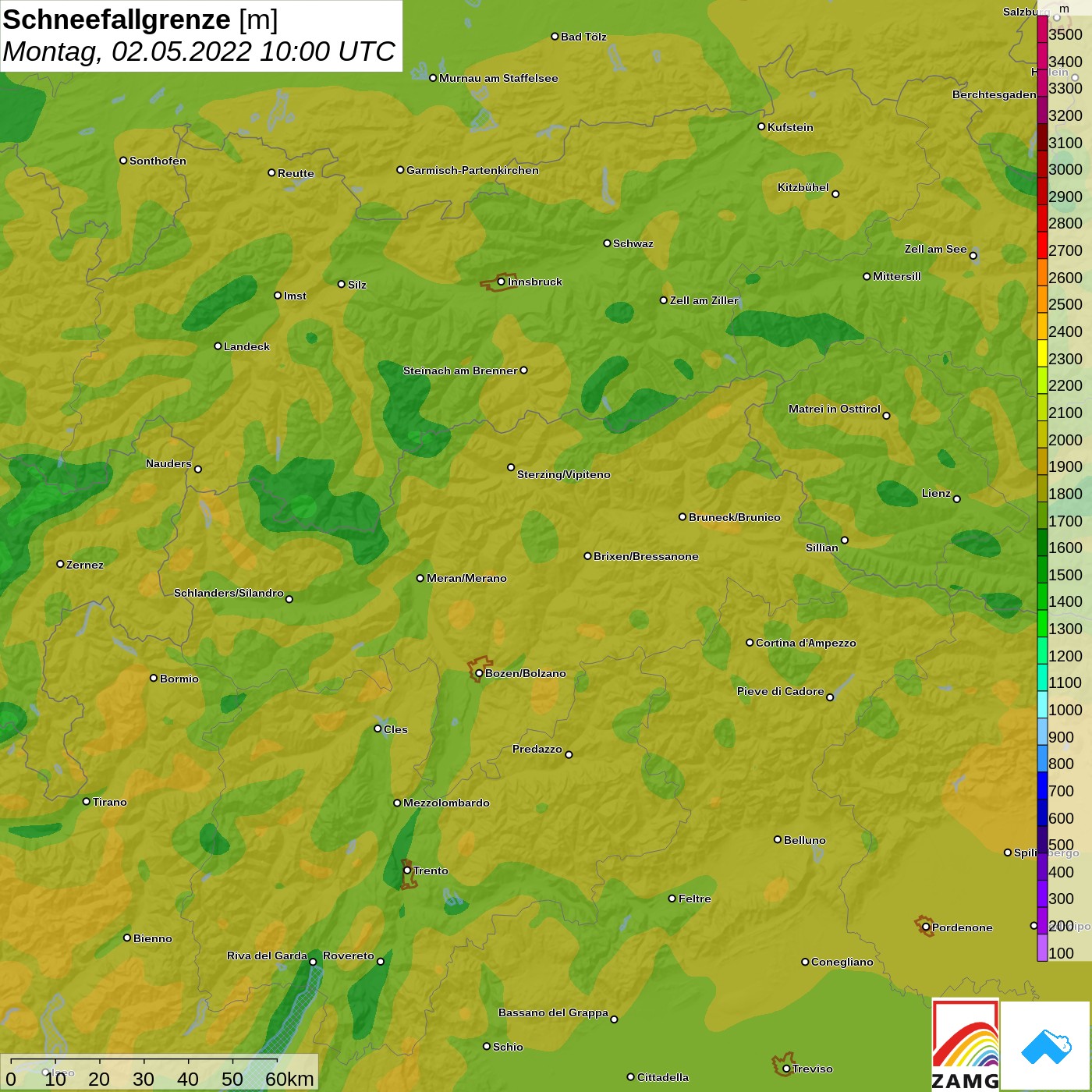Click the Conegliano label
This screenshot has width=1092, height=1092.
pyautogui.click(x=842, y=962)
